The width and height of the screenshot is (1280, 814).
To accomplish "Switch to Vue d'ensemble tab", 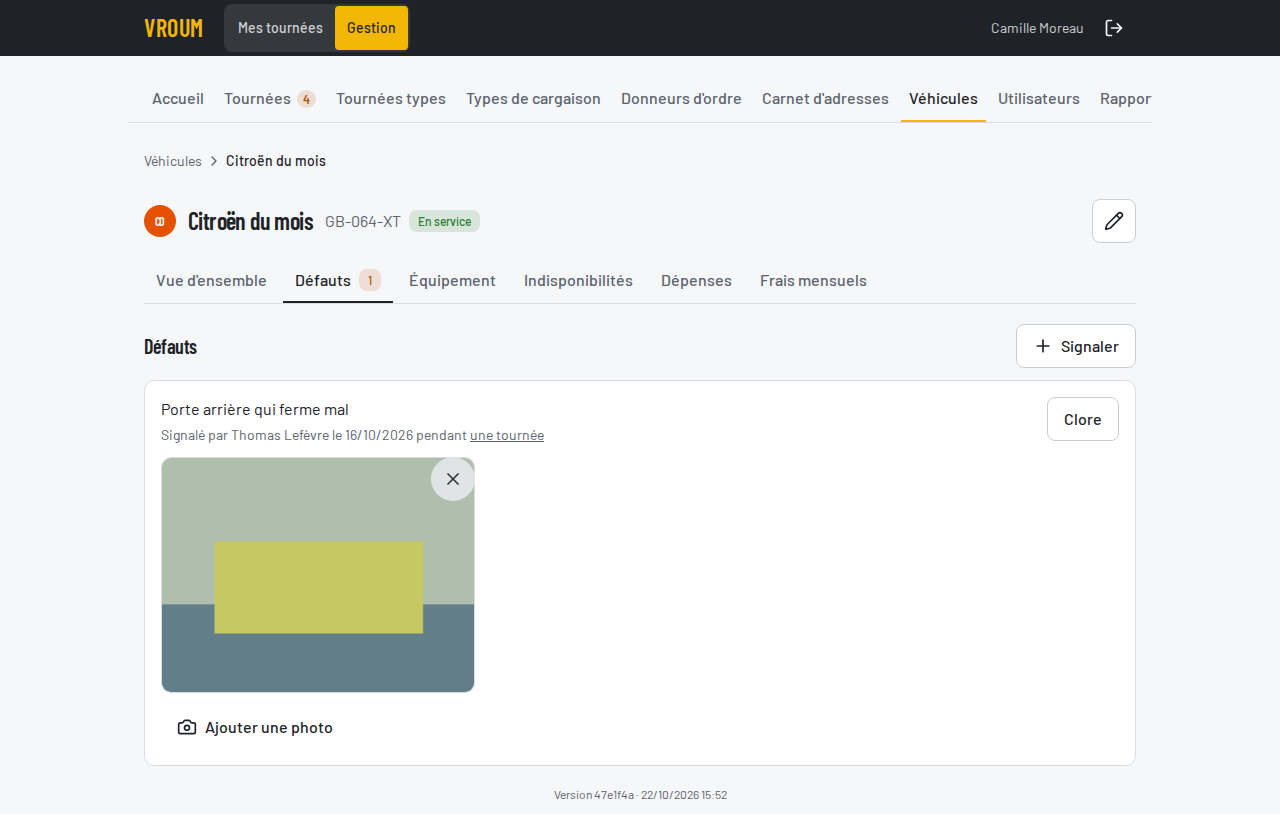I will [211, 280].
